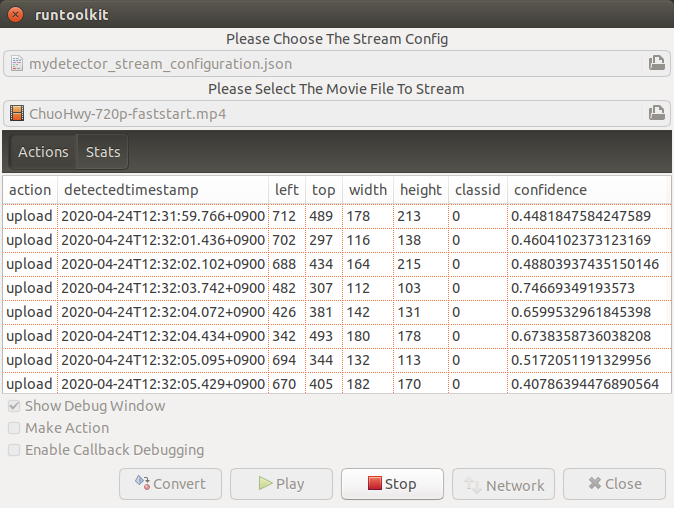Close the runtoolkit window
Image resolution: width=674 pixels, height=508 pixels.
pos(15,15)
